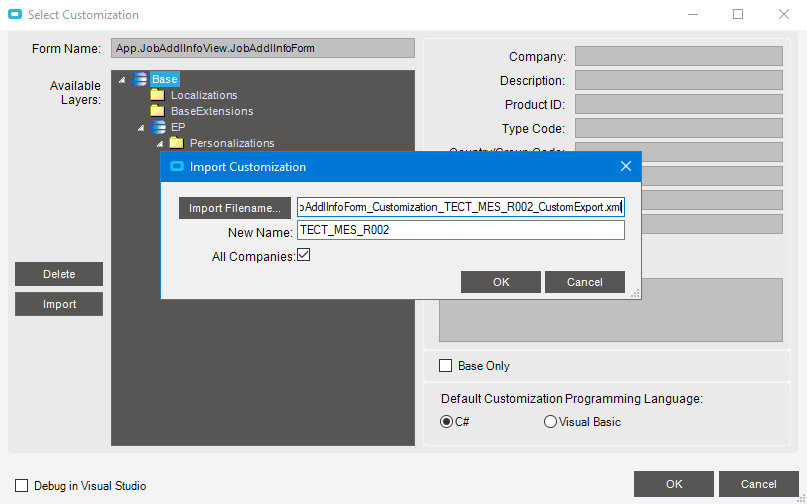This screenshot has height=504, width=807.
Task: Close the Import Customization dialog
Action: pyautogui.click(x=626, y=166)
